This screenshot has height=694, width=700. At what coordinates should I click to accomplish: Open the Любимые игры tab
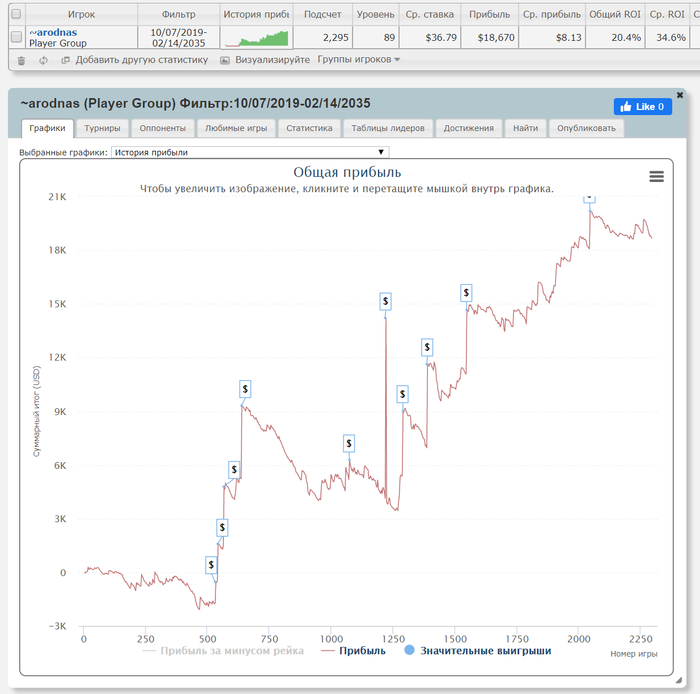point(236,128)
